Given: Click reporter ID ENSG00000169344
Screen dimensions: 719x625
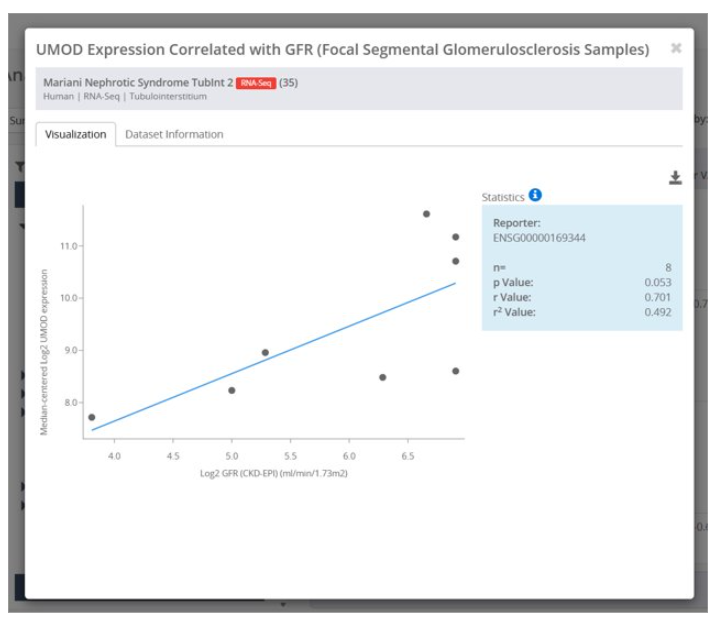Looking at the screenshot, I should pos(539,238).
